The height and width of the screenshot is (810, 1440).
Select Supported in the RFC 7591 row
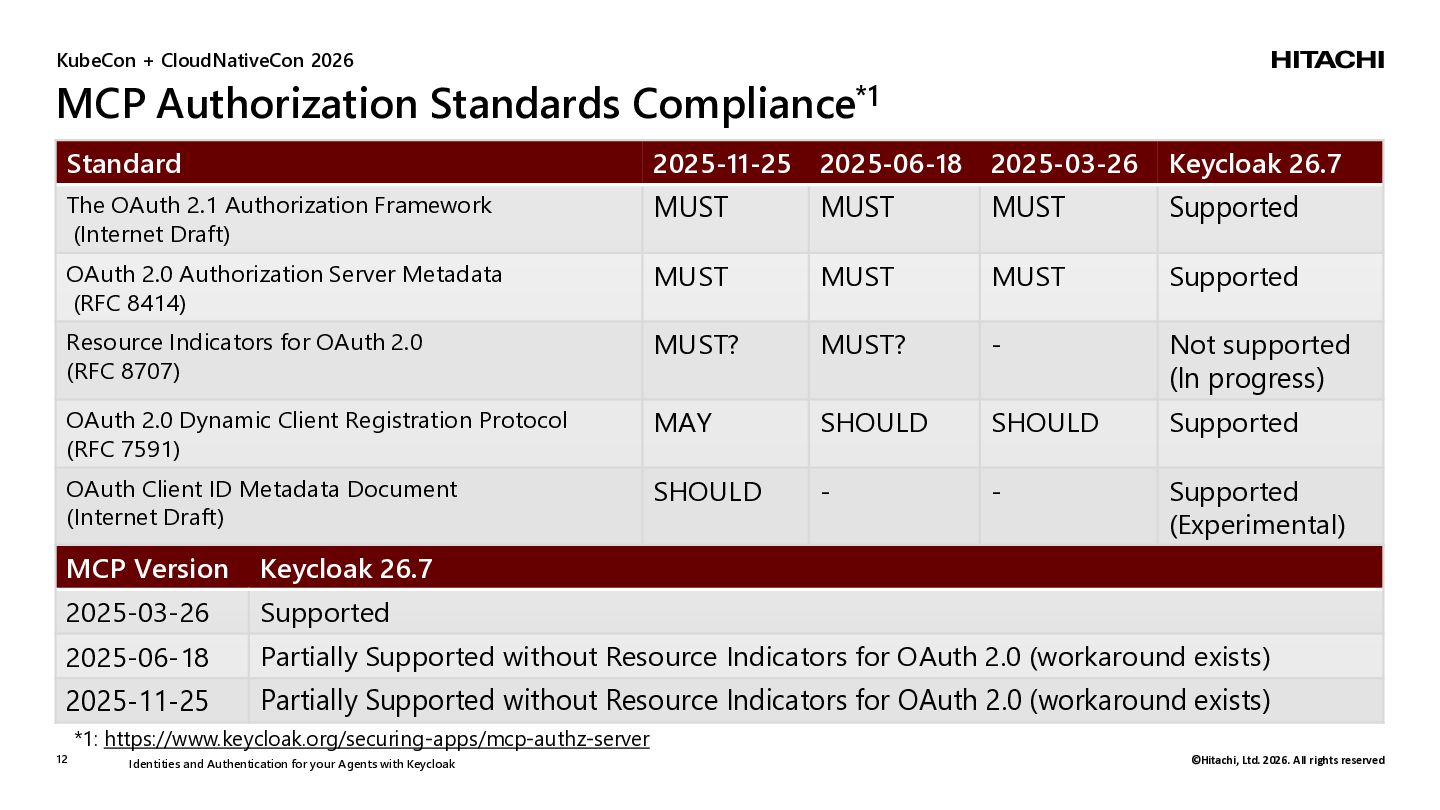click(x=1234, y=423)
